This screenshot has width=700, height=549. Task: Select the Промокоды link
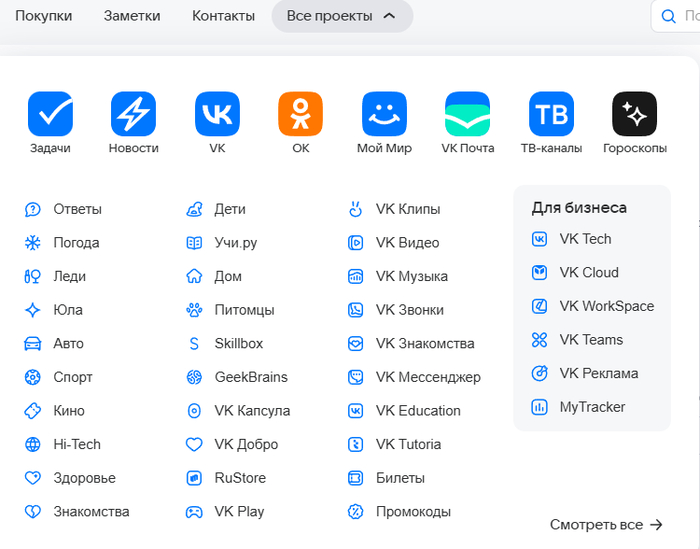tap(413, 512)
